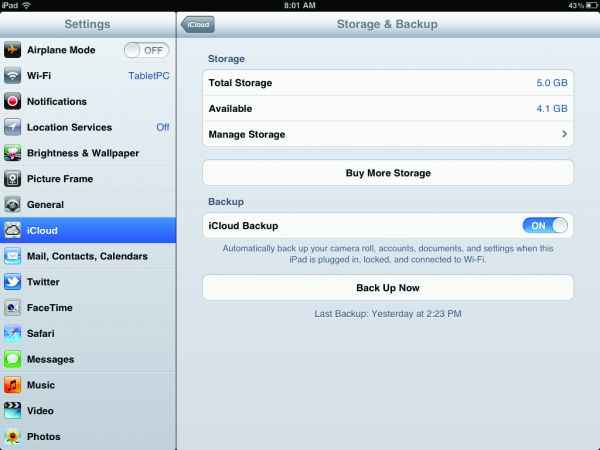The width and height of the screenshot is (600, 450).
Task: Tap the red Notifications icon
Action: coord(12,101)
